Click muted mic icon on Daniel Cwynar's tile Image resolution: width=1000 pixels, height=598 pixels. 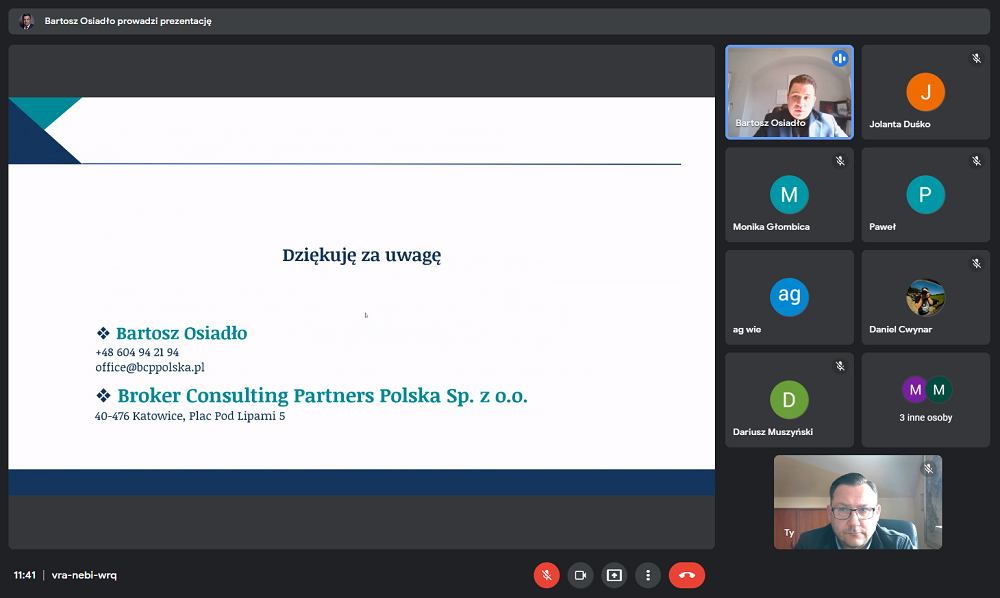976,264
